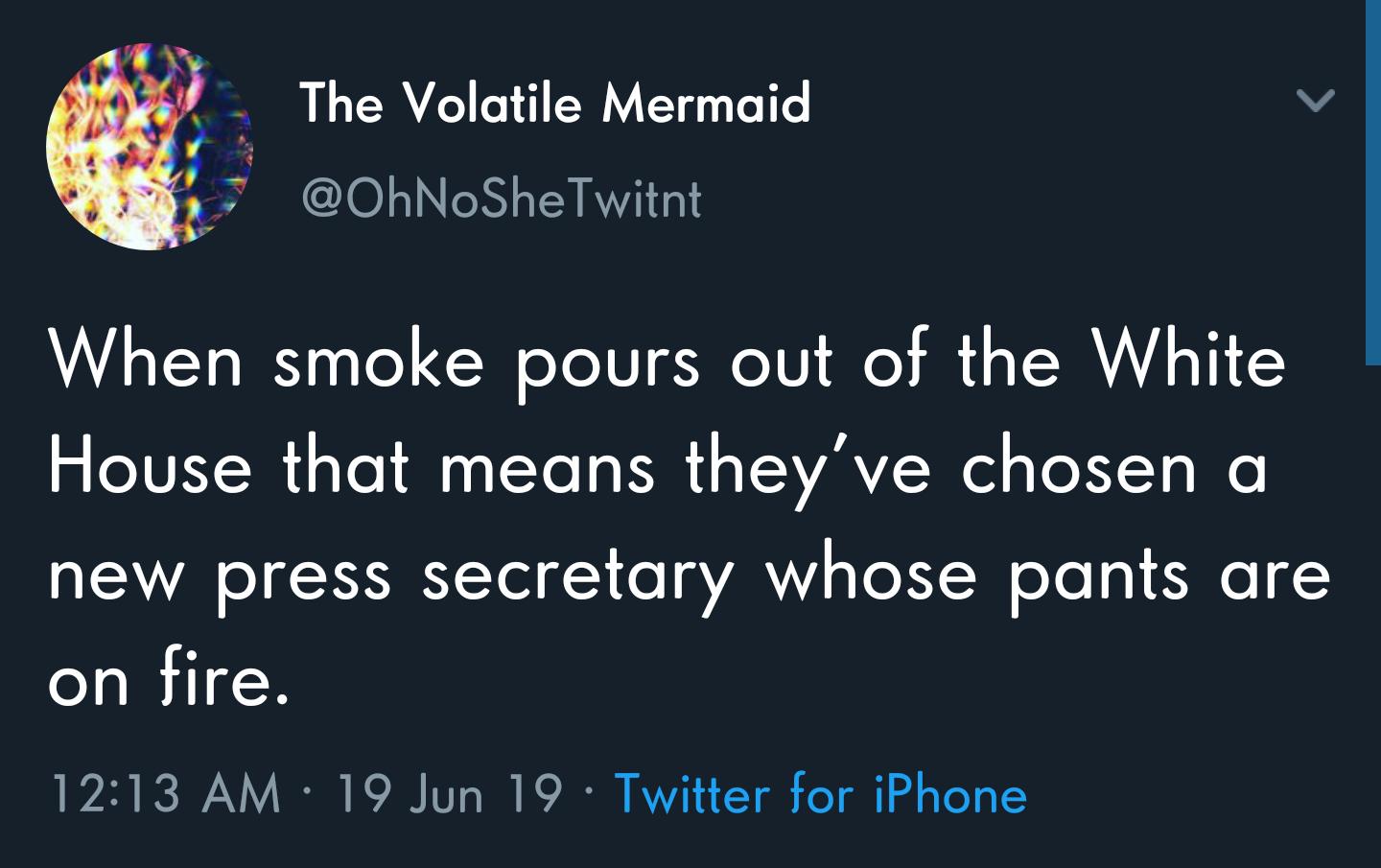The width and height of the screenshot is (1381, 868).
Task: Click tweet line "new press secretary whose pants"
Action: (690, 576)
